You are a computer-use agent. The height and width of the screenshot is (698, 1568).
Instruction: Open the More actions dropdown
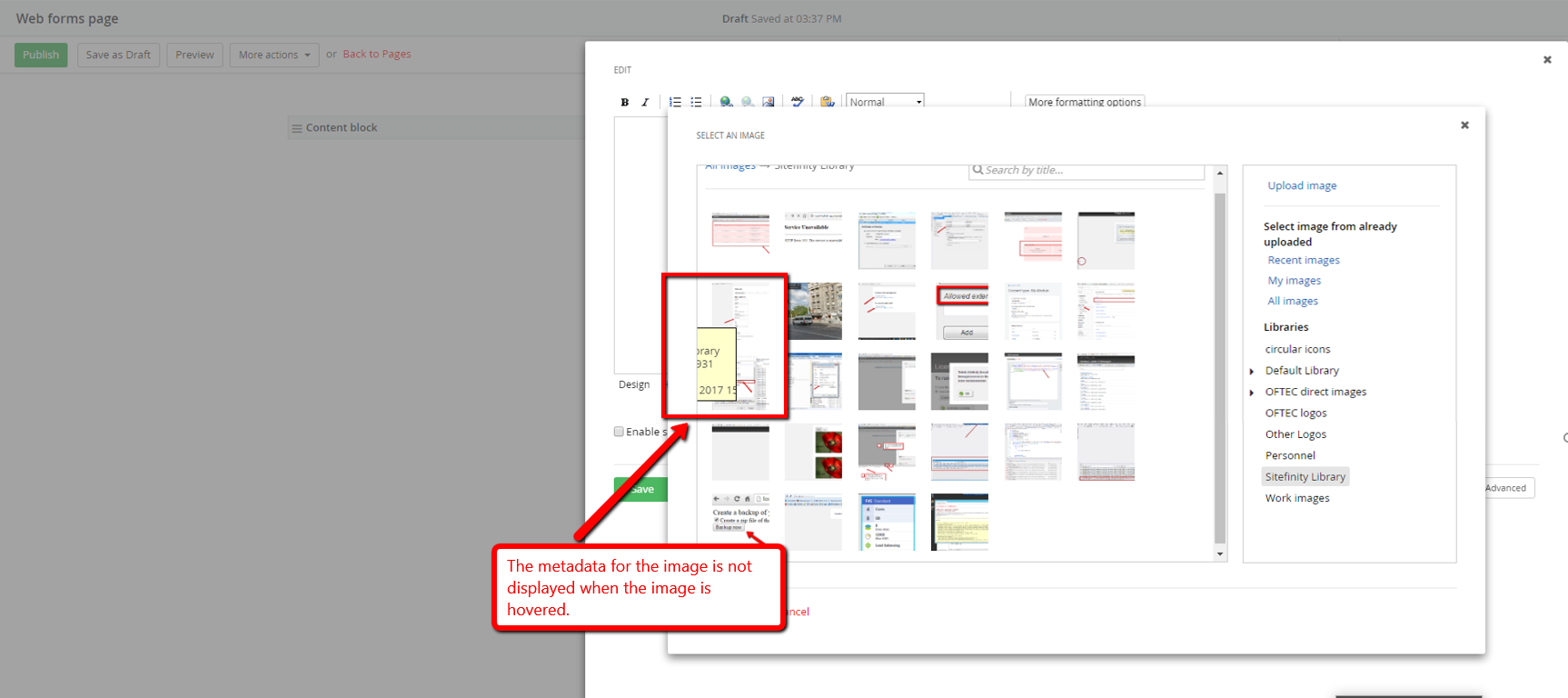[274, 55]
